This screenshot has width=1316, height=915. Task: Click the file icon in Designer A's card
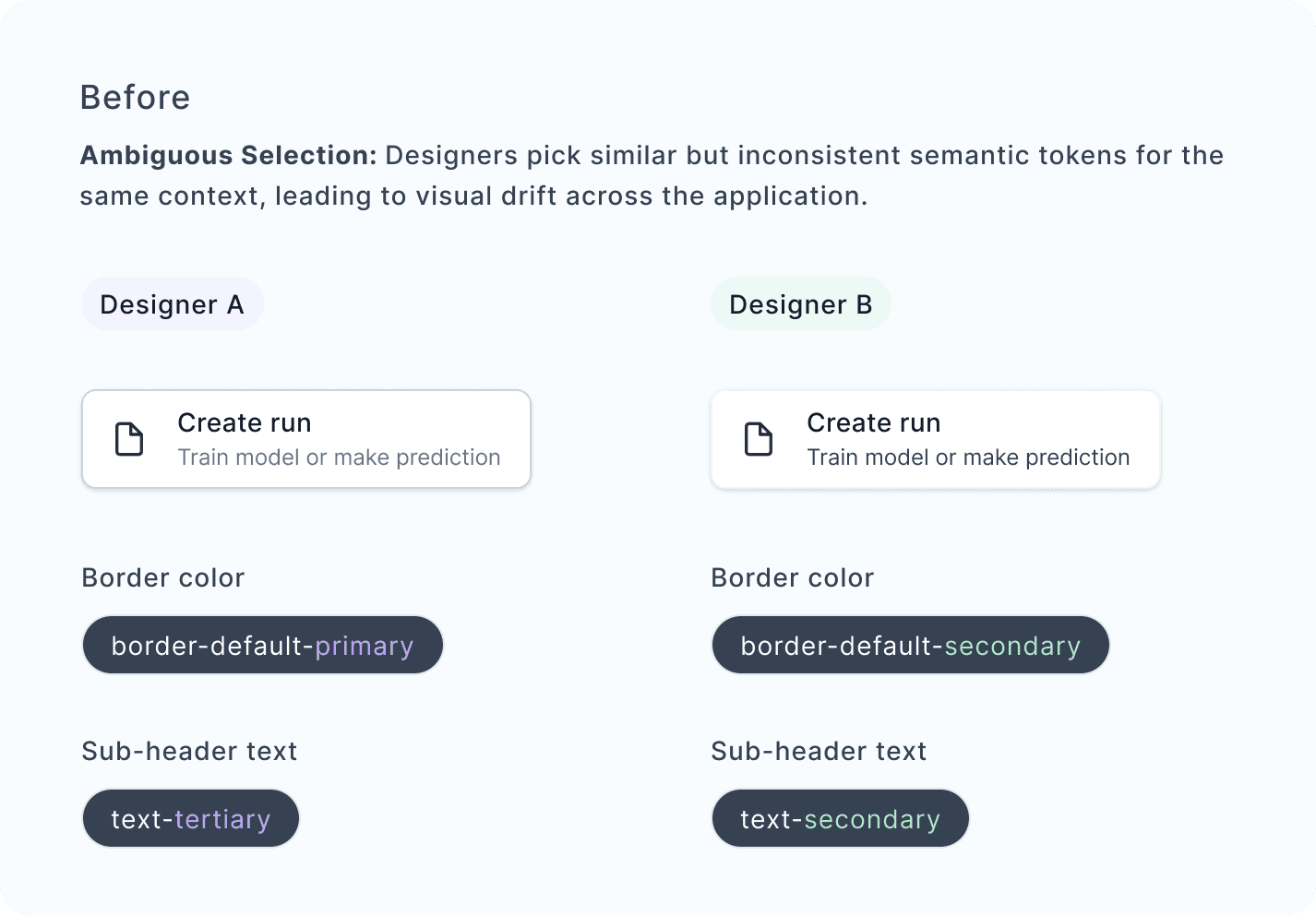click(129, 439)
